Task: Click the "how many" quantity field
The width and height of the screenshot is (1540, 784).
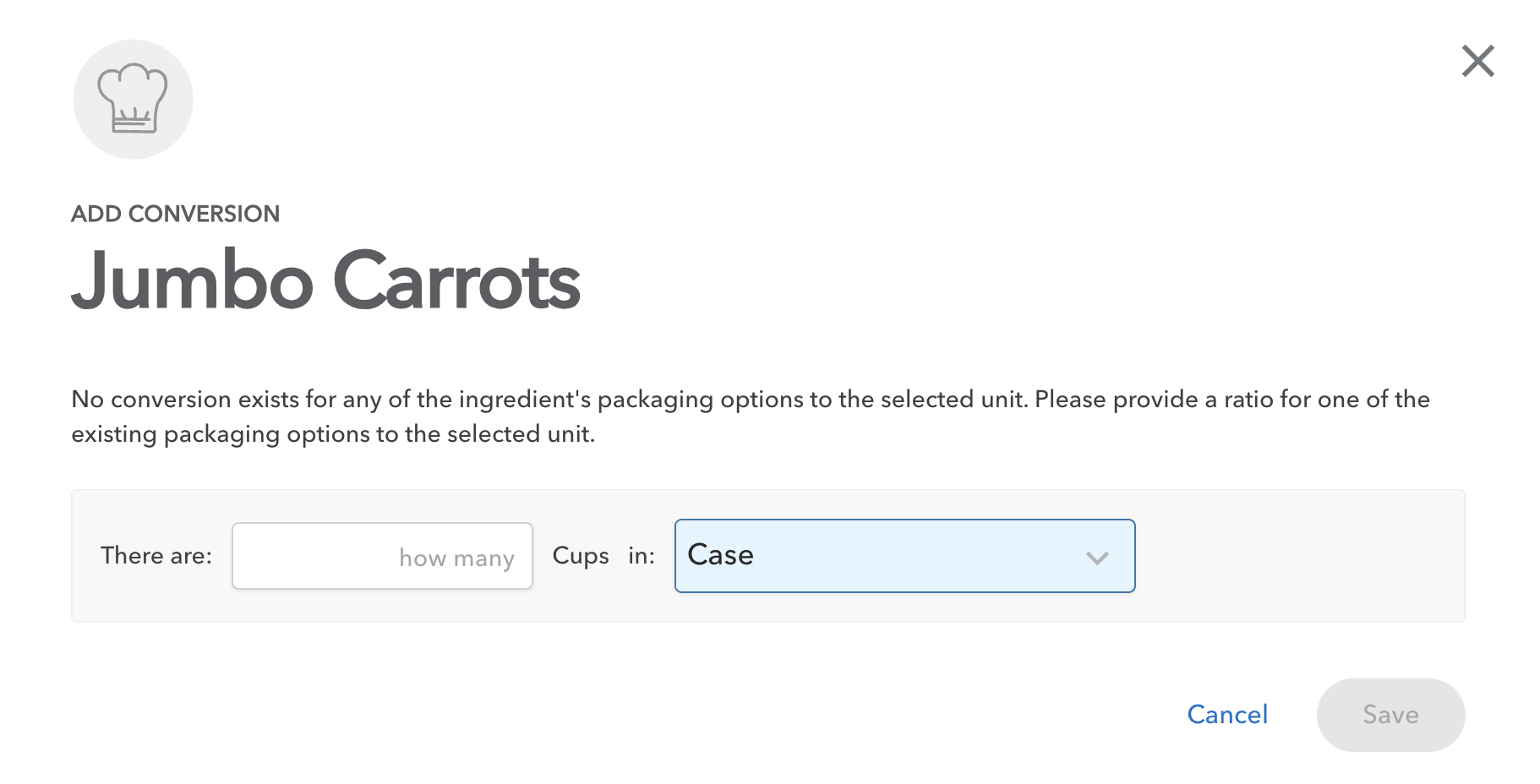Action: [x=382, y=556]
